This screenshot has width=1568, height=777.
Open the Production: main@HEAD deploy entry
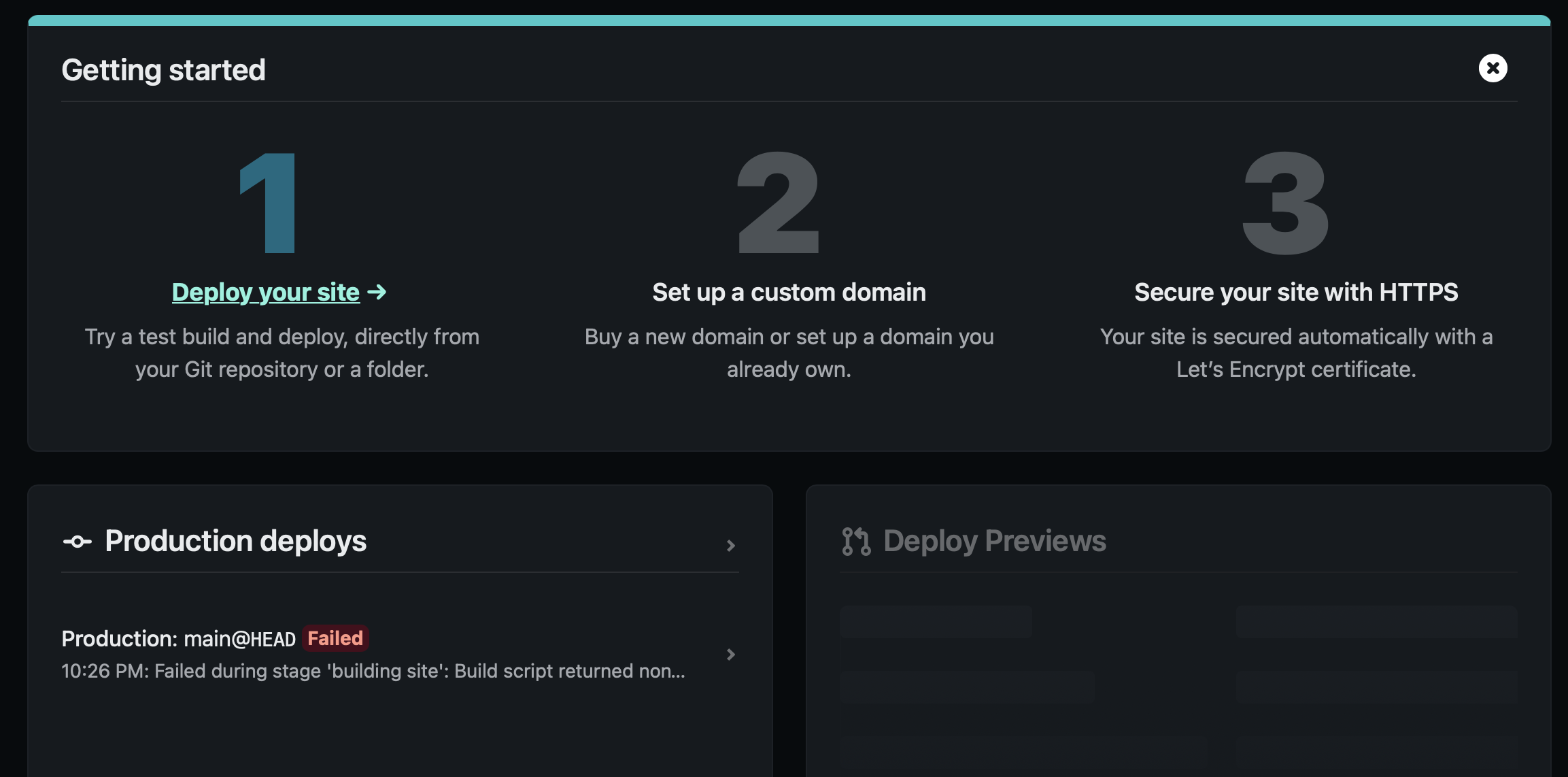[x=178, y=639]
